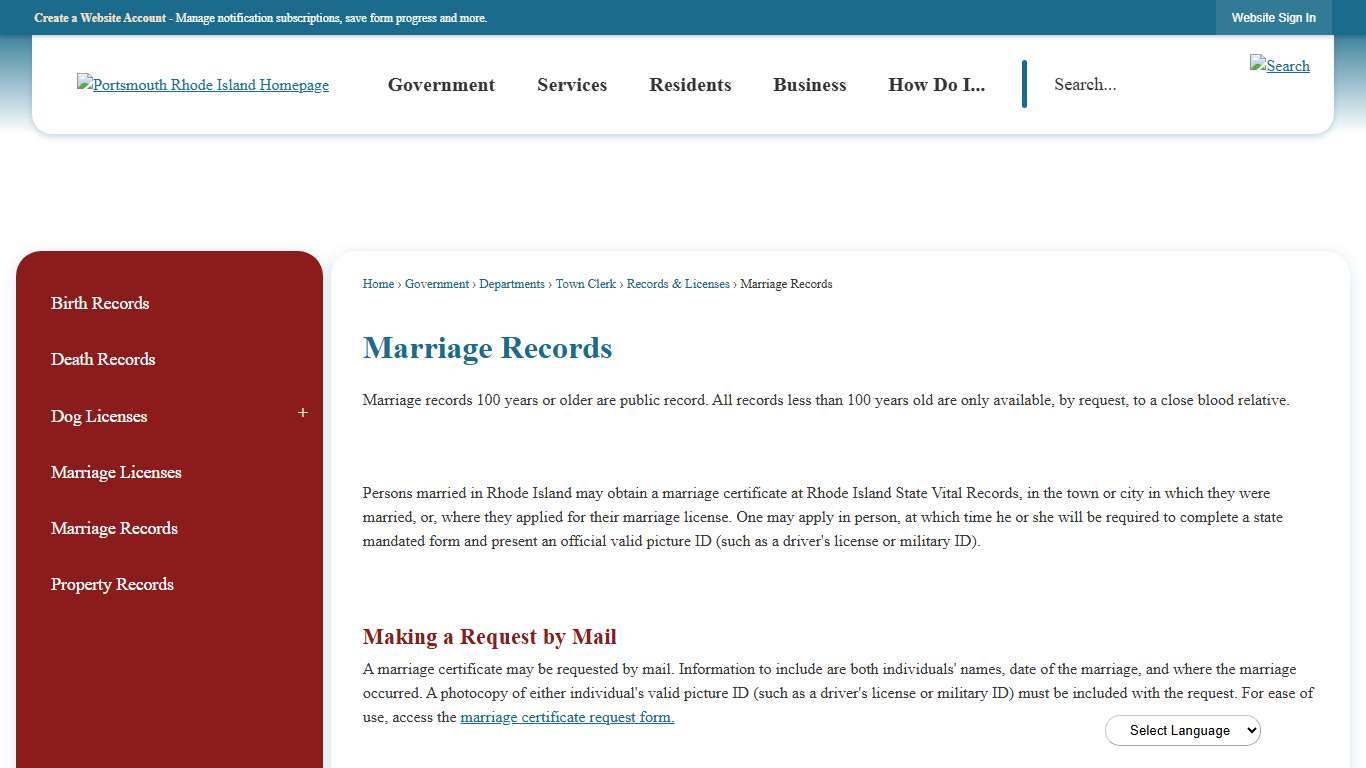Open the How Do I... menu
1366x768 pixels.
click(936, 85)
